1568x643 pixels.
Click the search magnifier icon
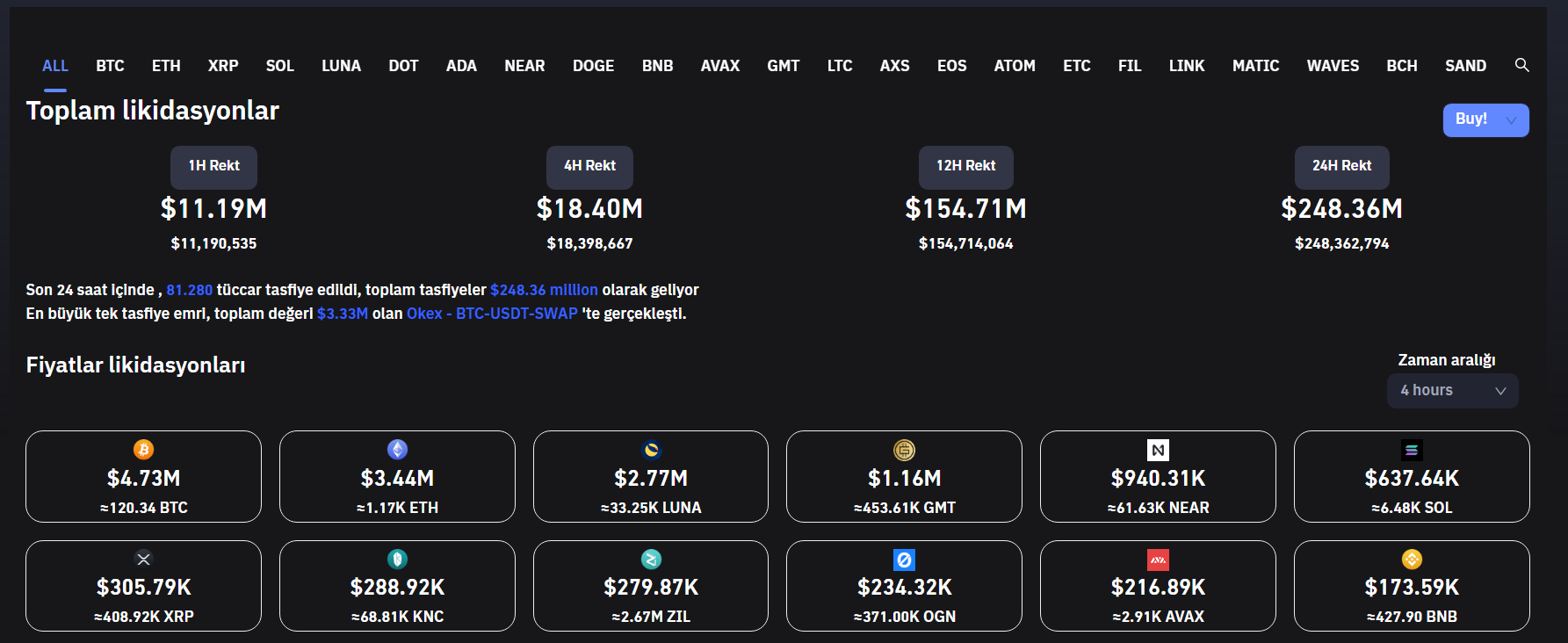[x=1521, y=65]
